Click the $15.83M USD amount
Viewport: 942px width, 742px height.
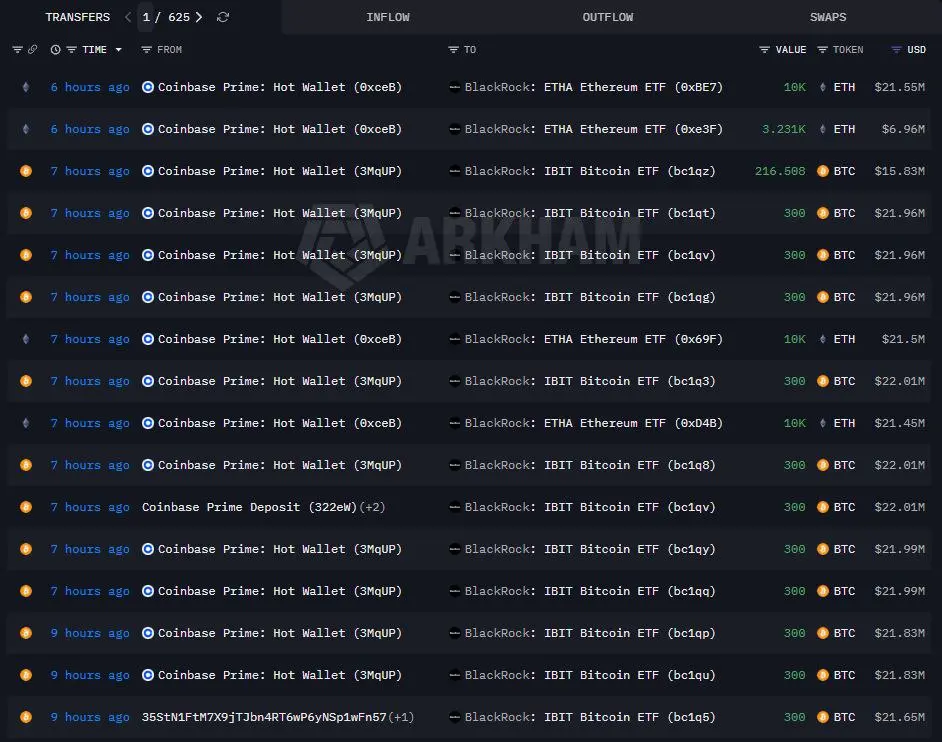[899, 171]
